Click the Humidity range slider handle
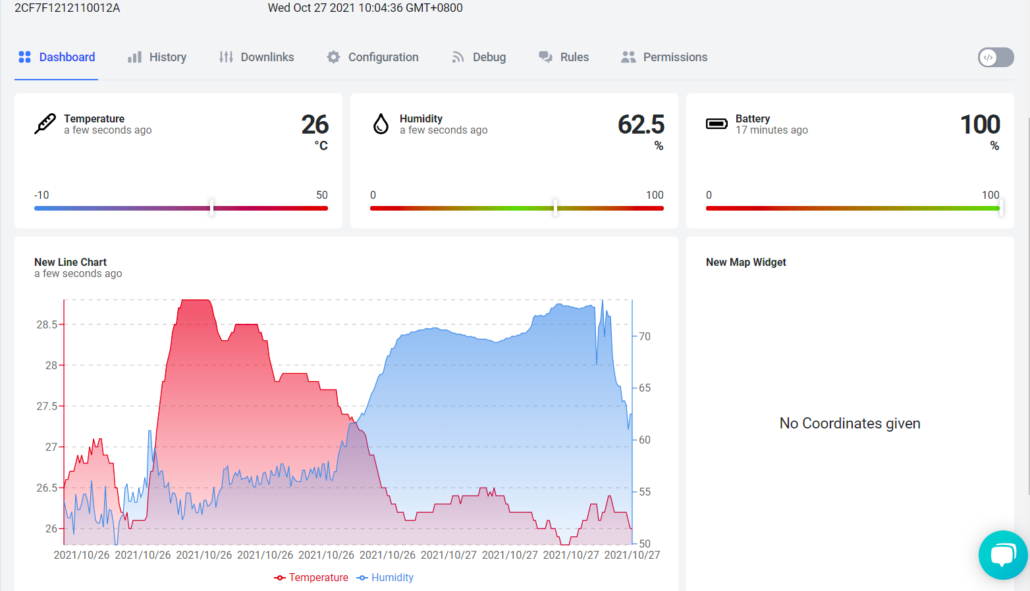 coord(555,208)
